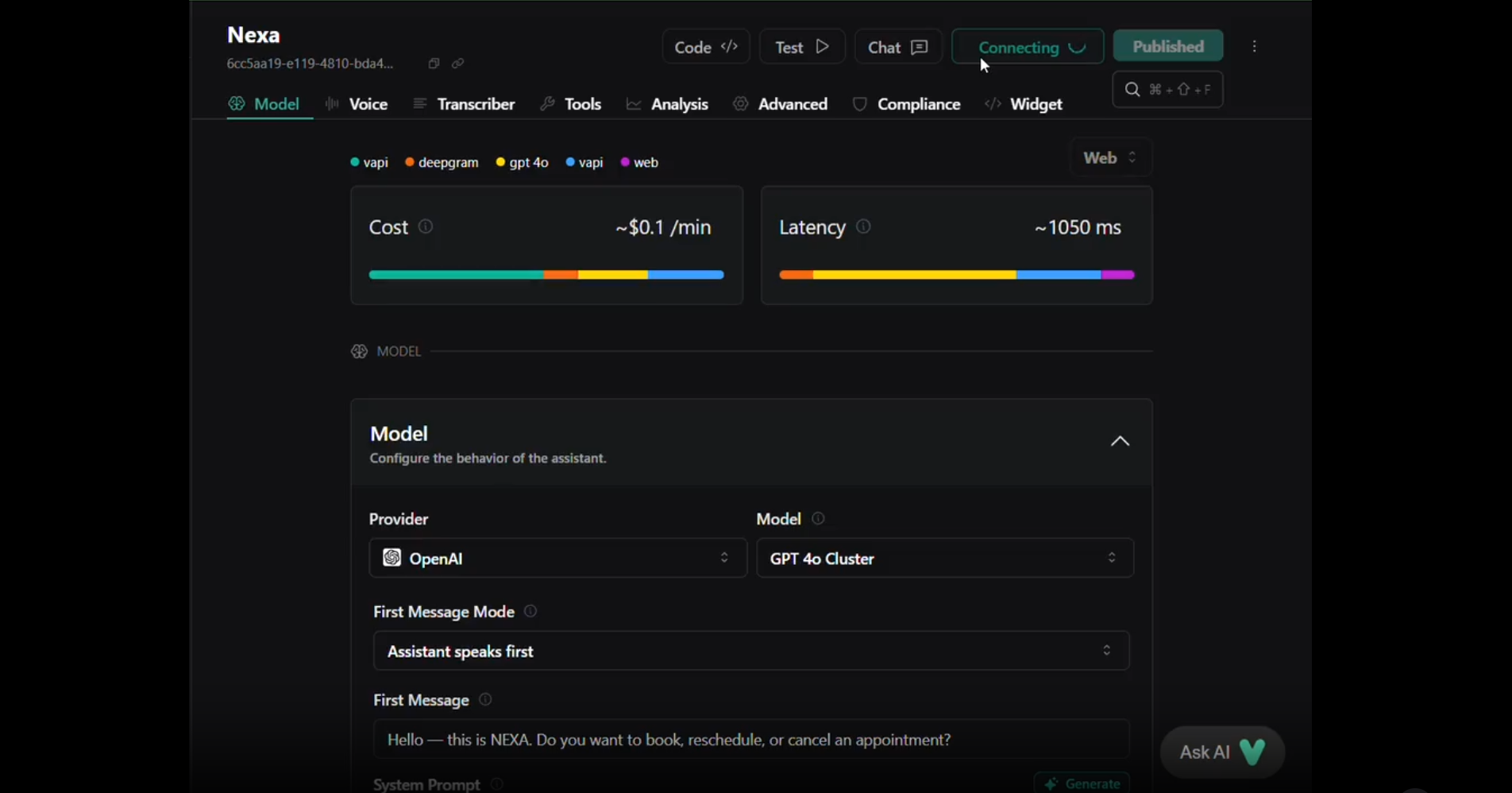
Task: Collapse the Model section with chevron
Action: tap(1120, 442)
